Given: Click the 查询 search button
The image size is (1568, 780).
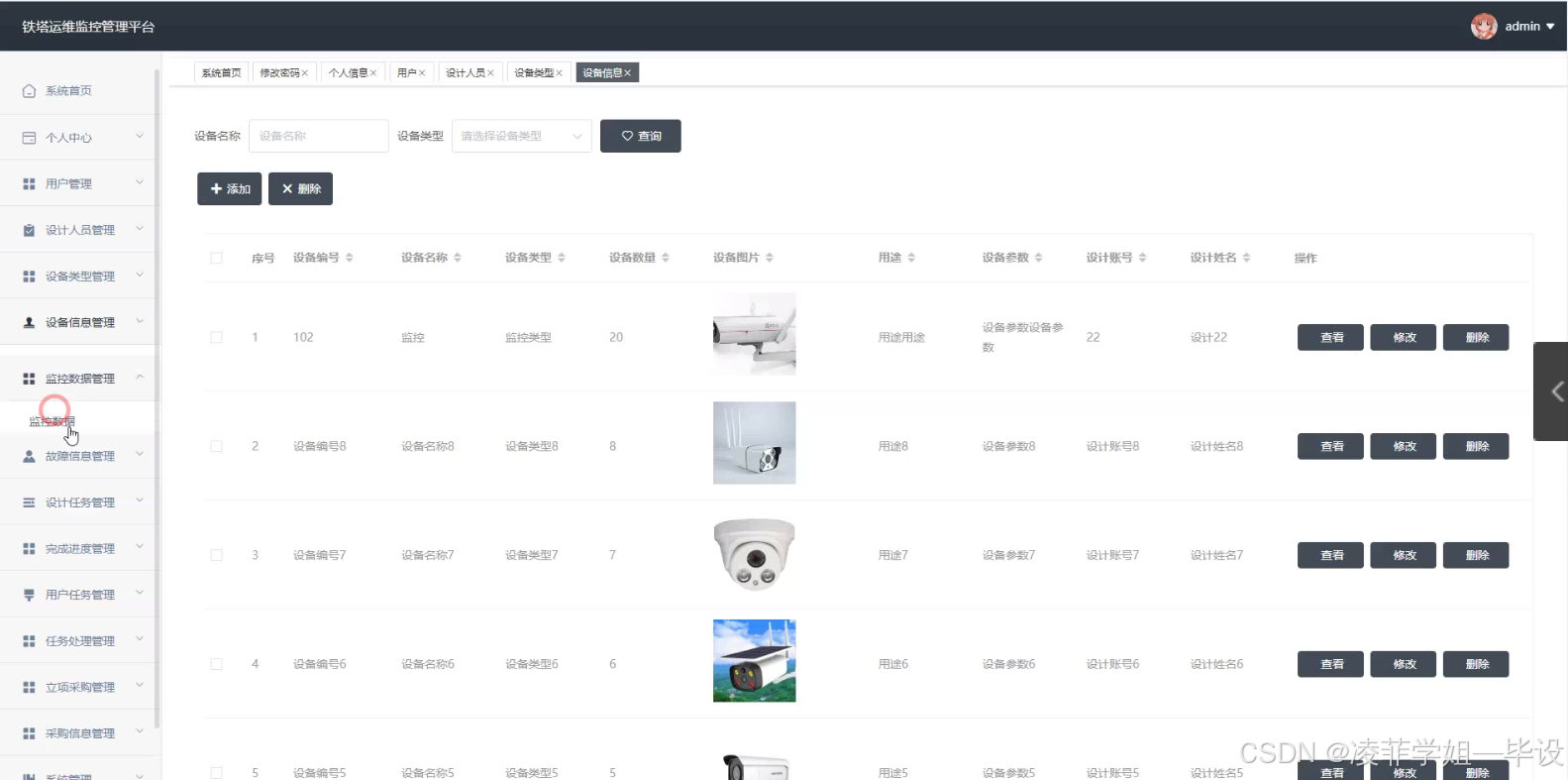Looking at the screenshot, I should tap(640, 136).
